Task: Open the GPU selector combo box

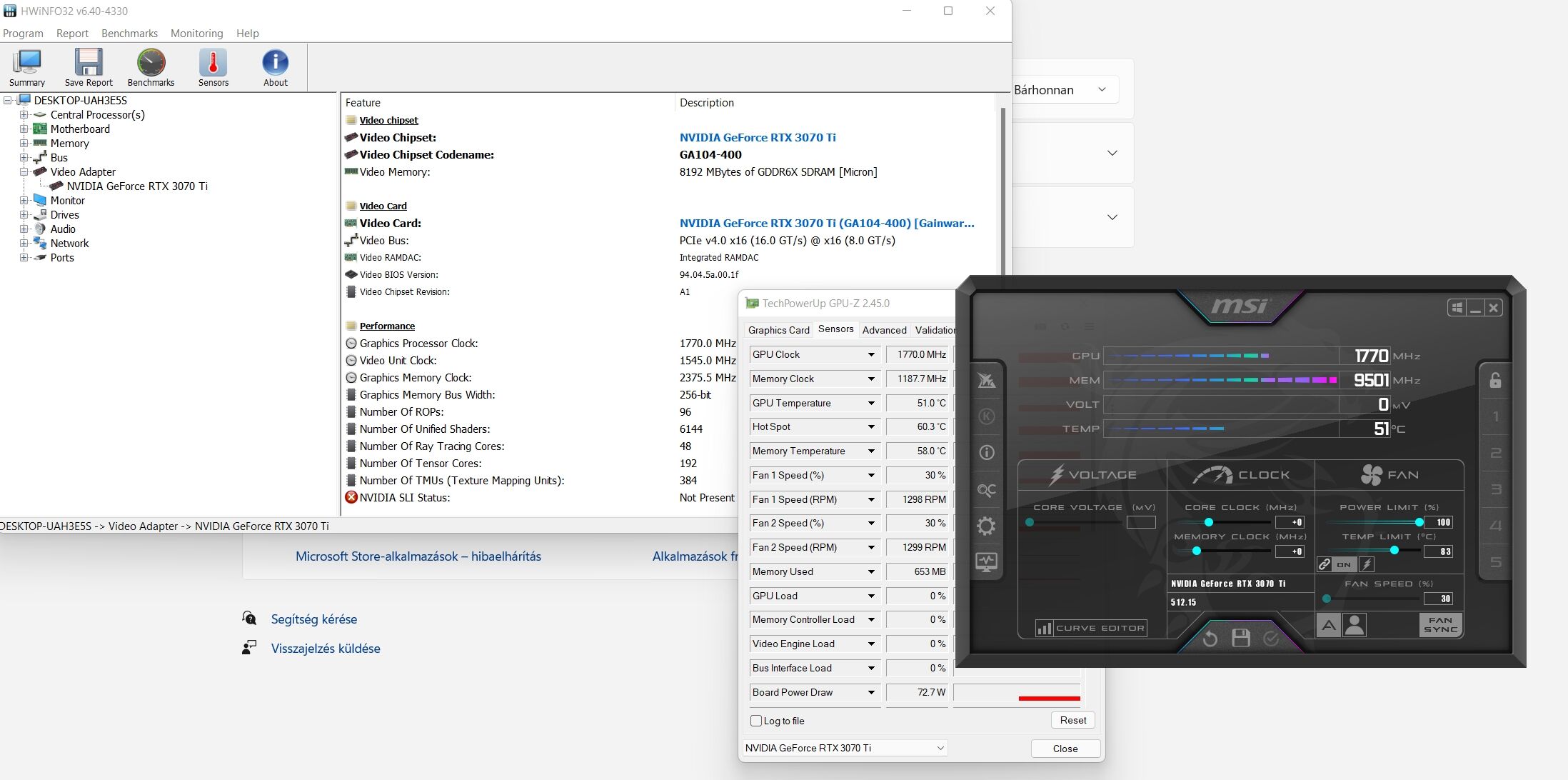Action: click(x=845, y=748)
